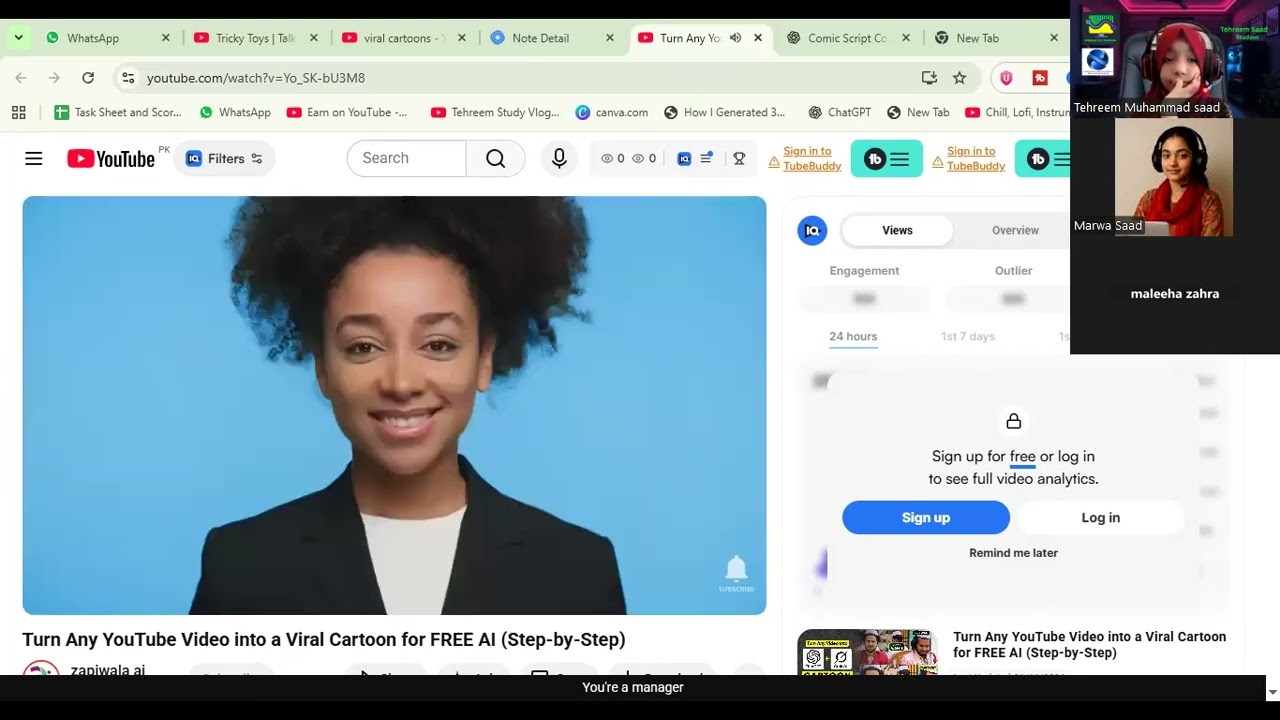The width and height of the screenshot is (1280, 720).
Task: Click the Log in button
Action: (x=1100, y=517)
